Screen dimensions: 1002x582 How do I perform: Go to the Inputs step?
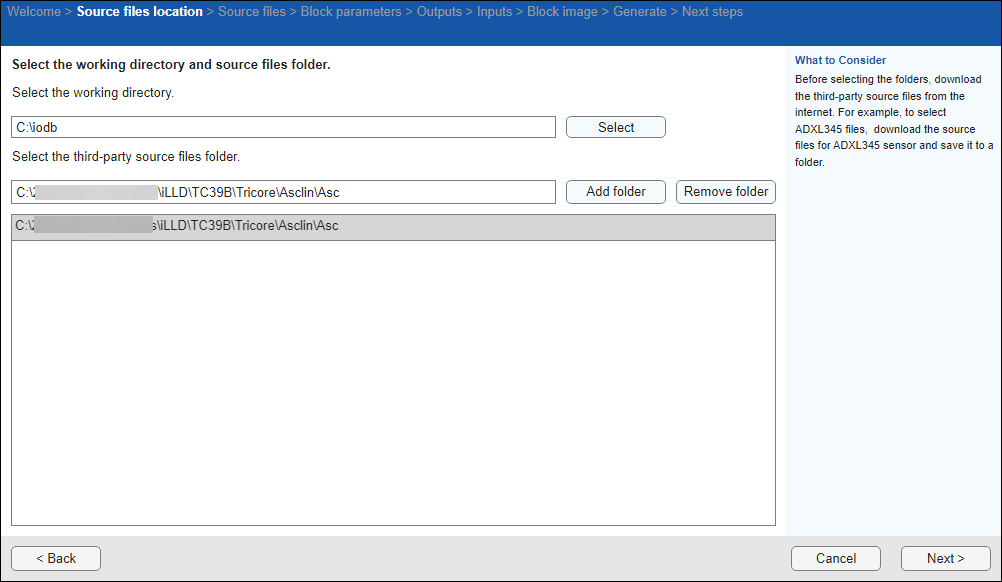494,11
